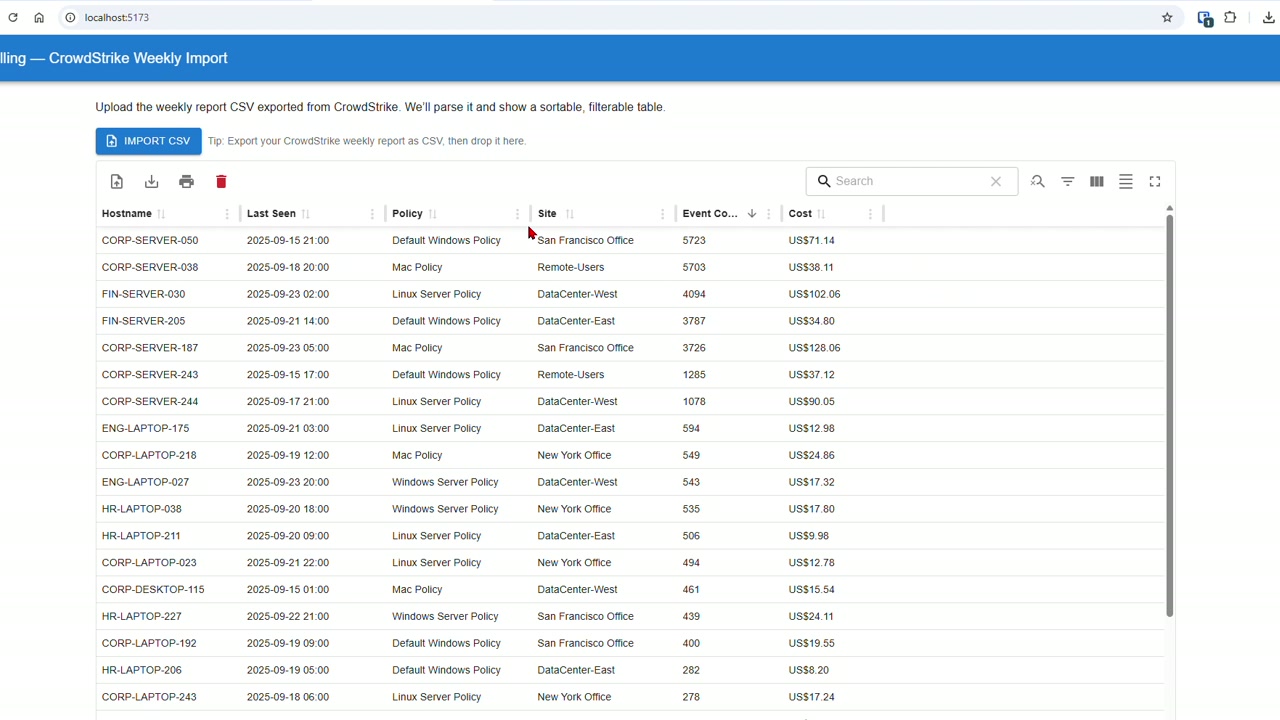
Task: Open Hostname column actions menu
Action: click(227, 214)
